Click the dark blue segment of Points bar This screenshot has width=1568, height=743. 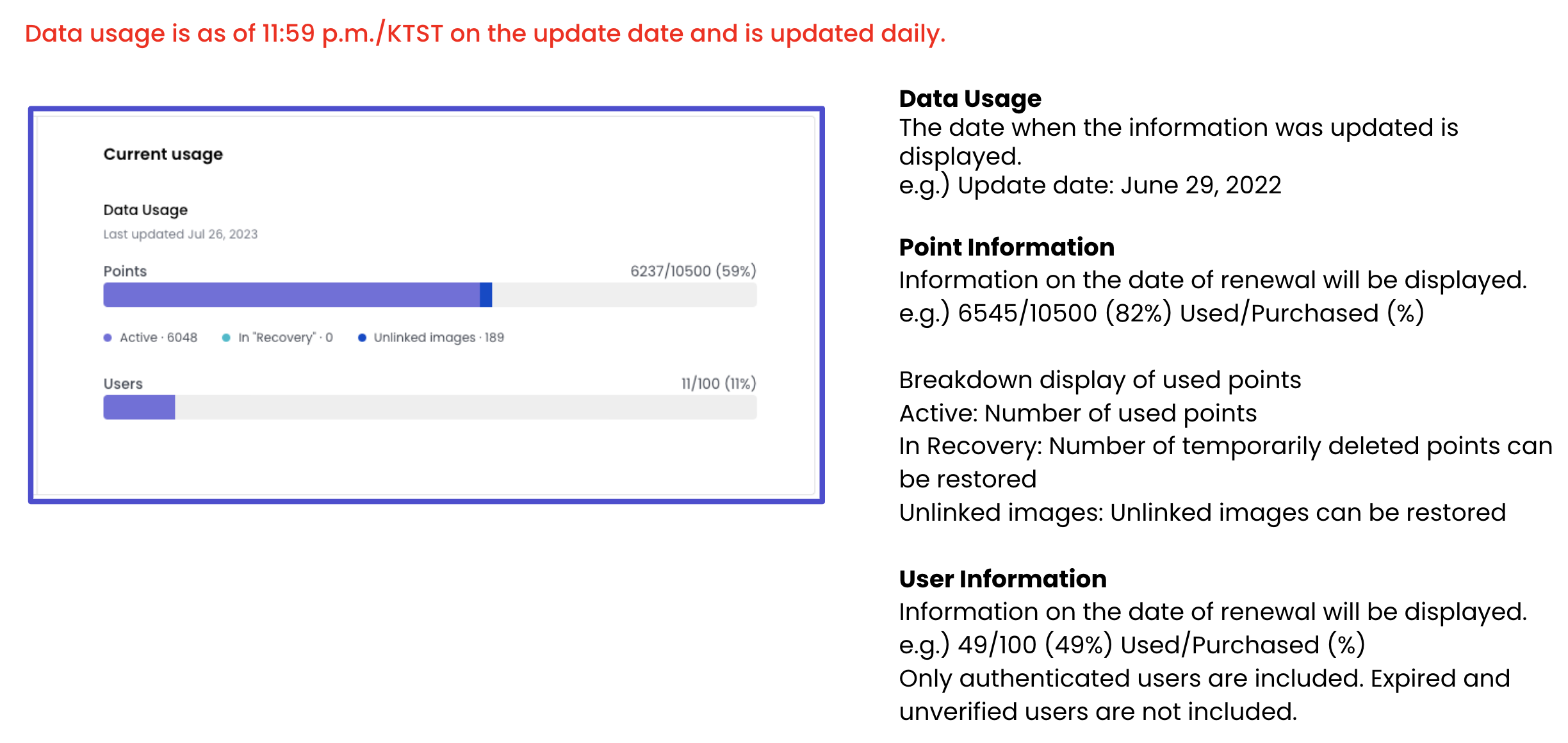(486, 295)
